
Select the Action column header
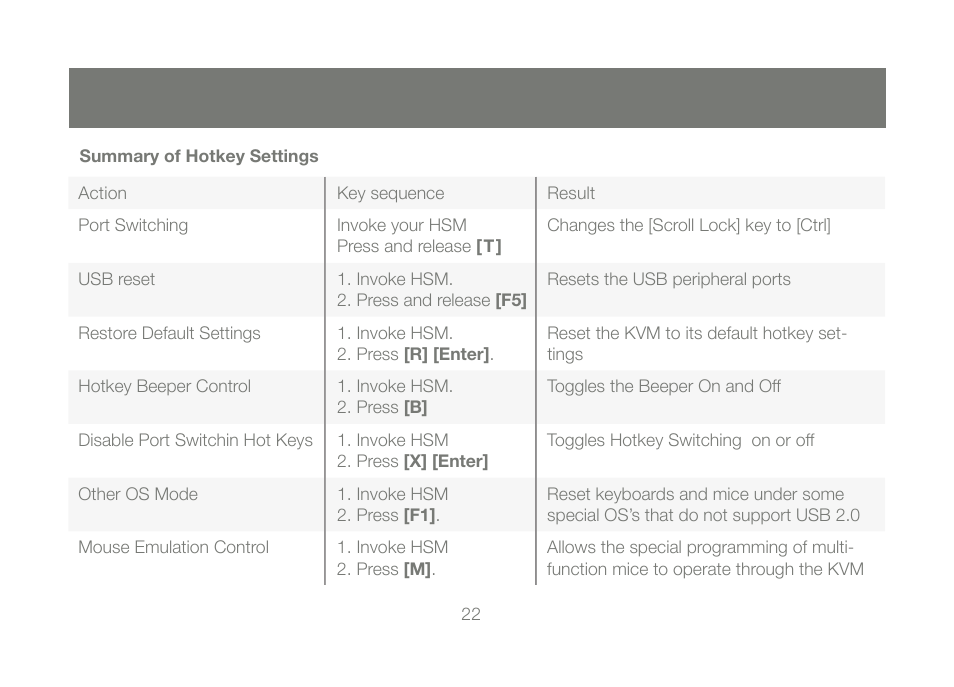pos(102,193)
